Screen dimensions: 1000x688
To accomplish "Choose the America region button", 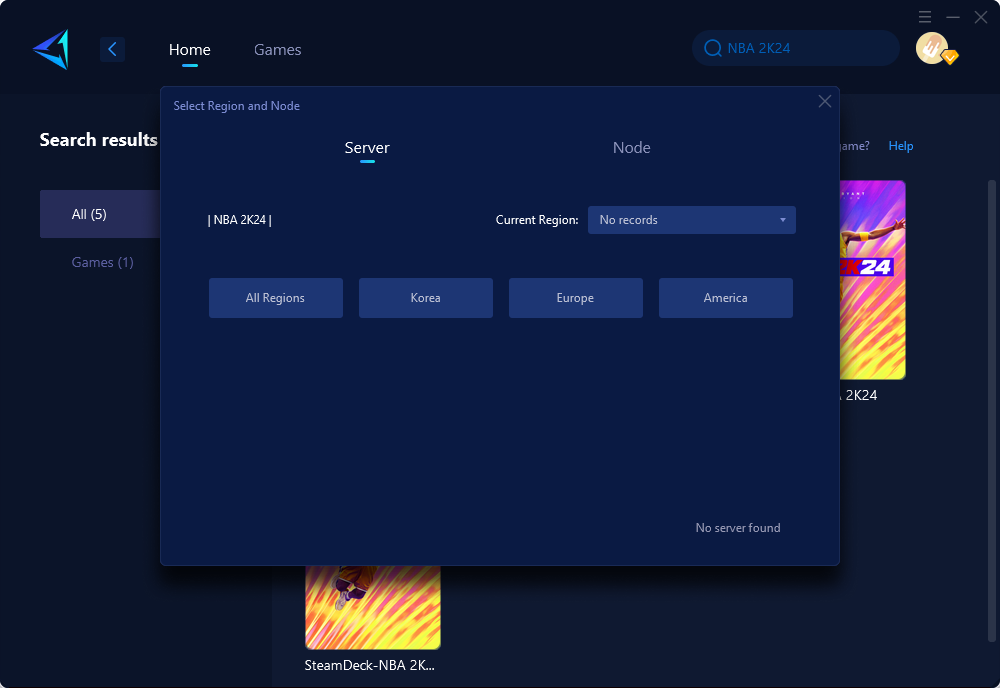I will pyautogui.click(x=725, y=298).
